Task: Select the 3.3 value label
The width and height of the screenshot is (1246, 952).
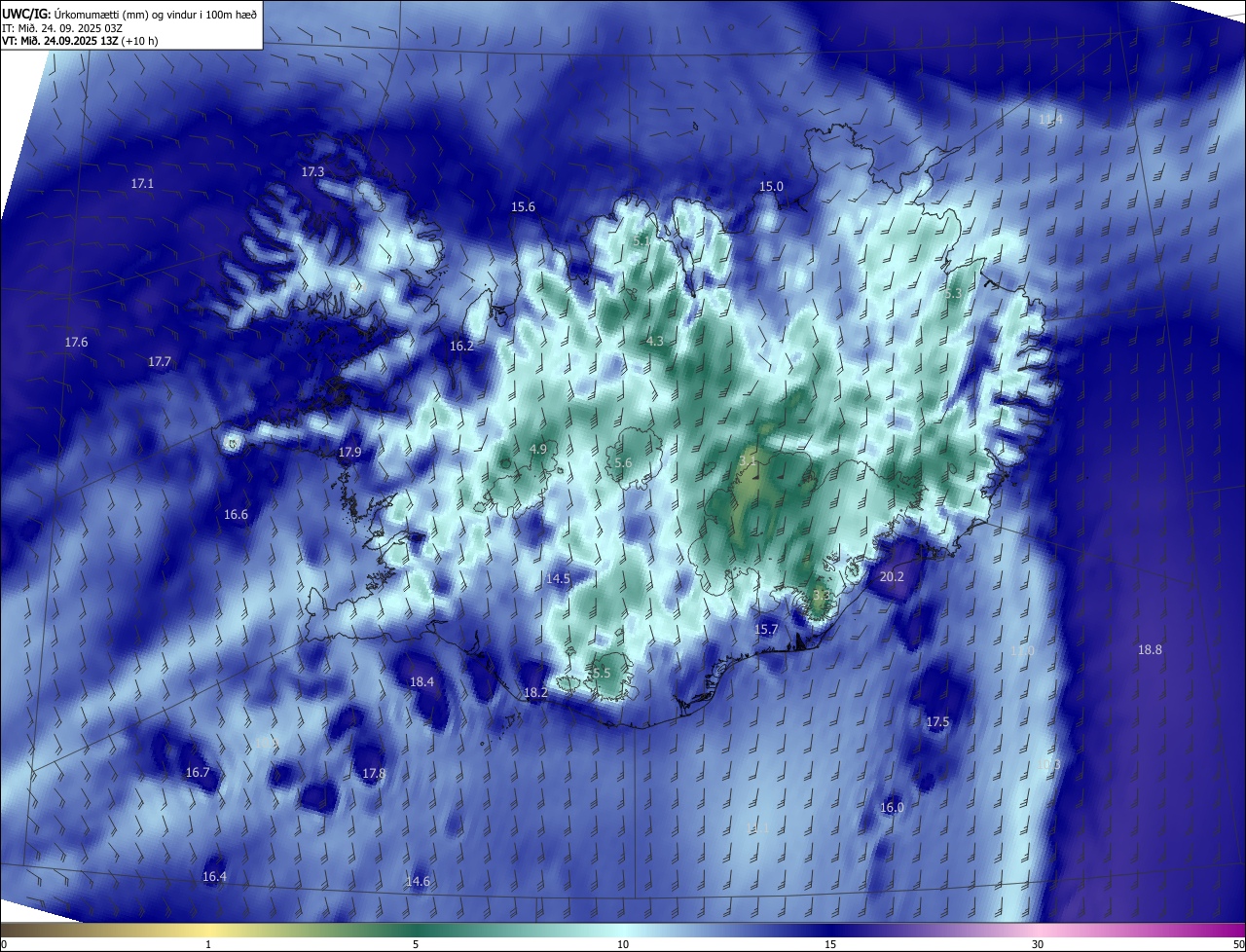Action: 821,594
